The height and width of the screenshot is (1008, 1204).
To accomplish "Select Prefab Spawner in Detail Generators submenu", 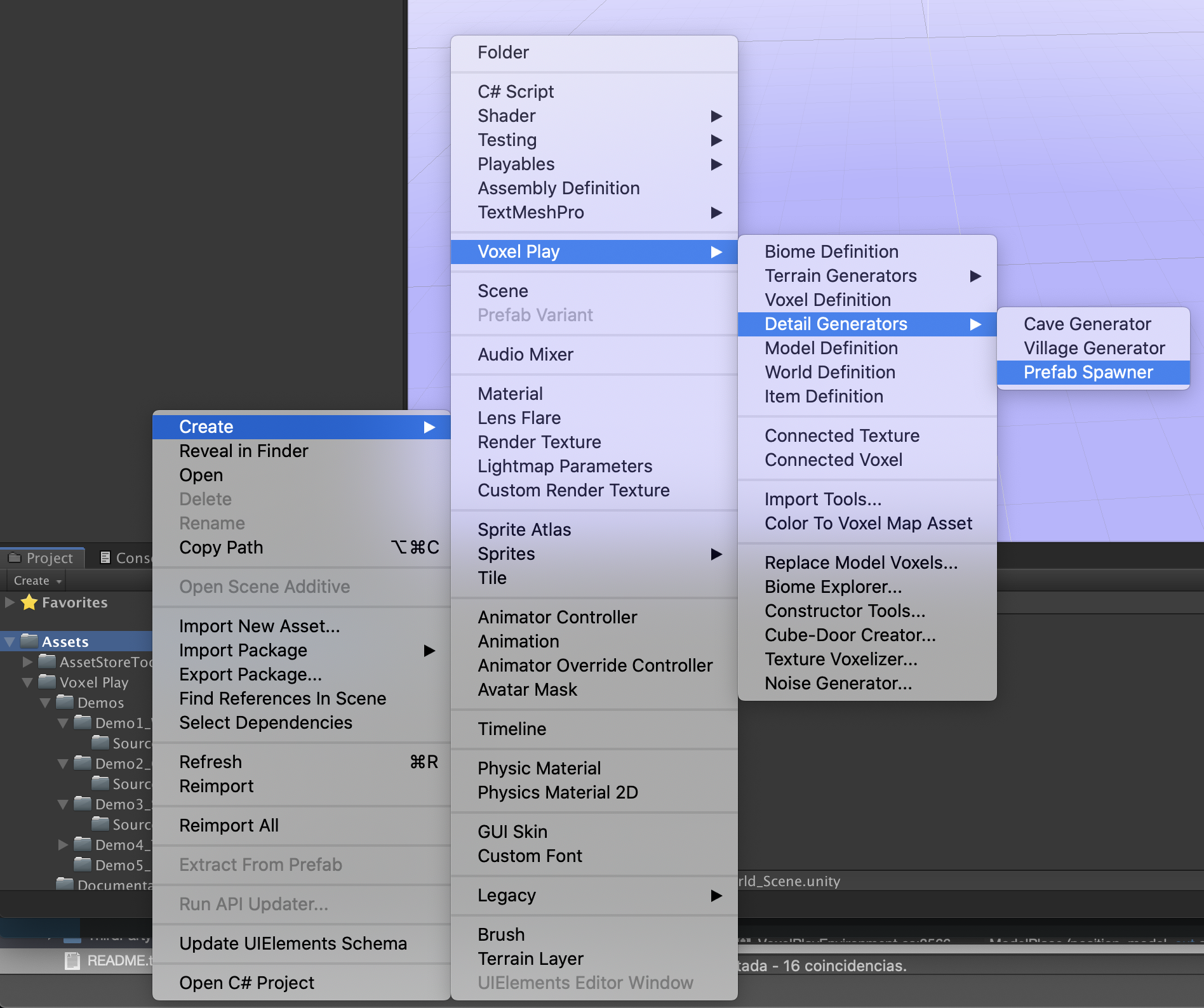I will click(x=1093, y=373).
